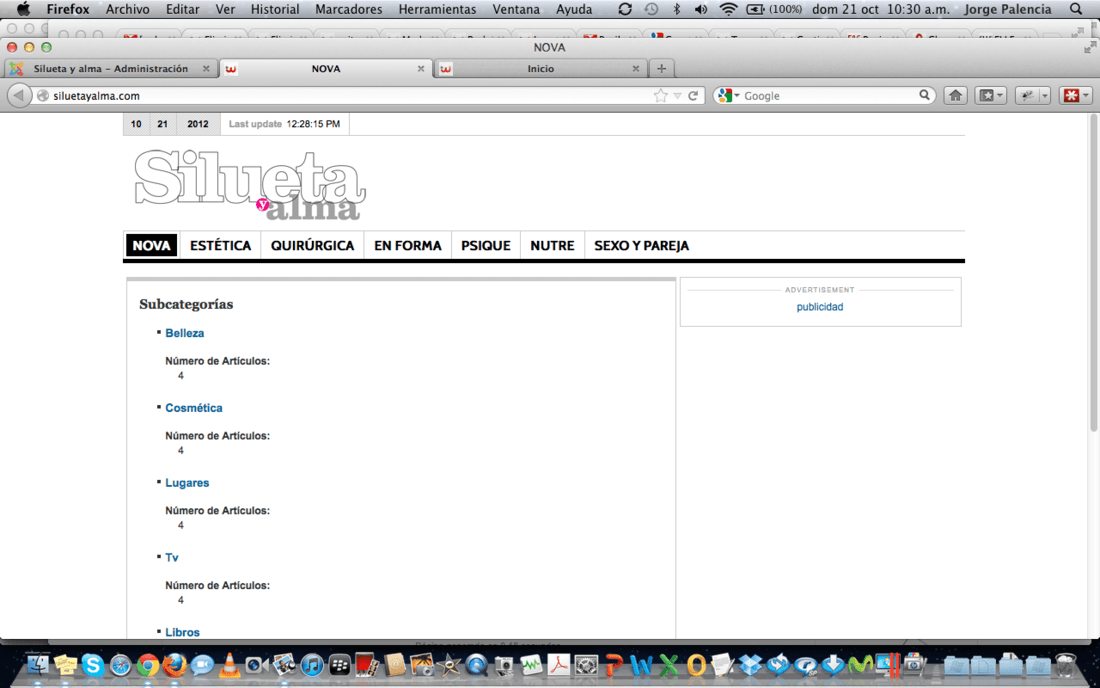The height and width of the screenshot is (688, 1100).
Task: Switch to the Inicio browser tab
Action: (x=540, y=69)
